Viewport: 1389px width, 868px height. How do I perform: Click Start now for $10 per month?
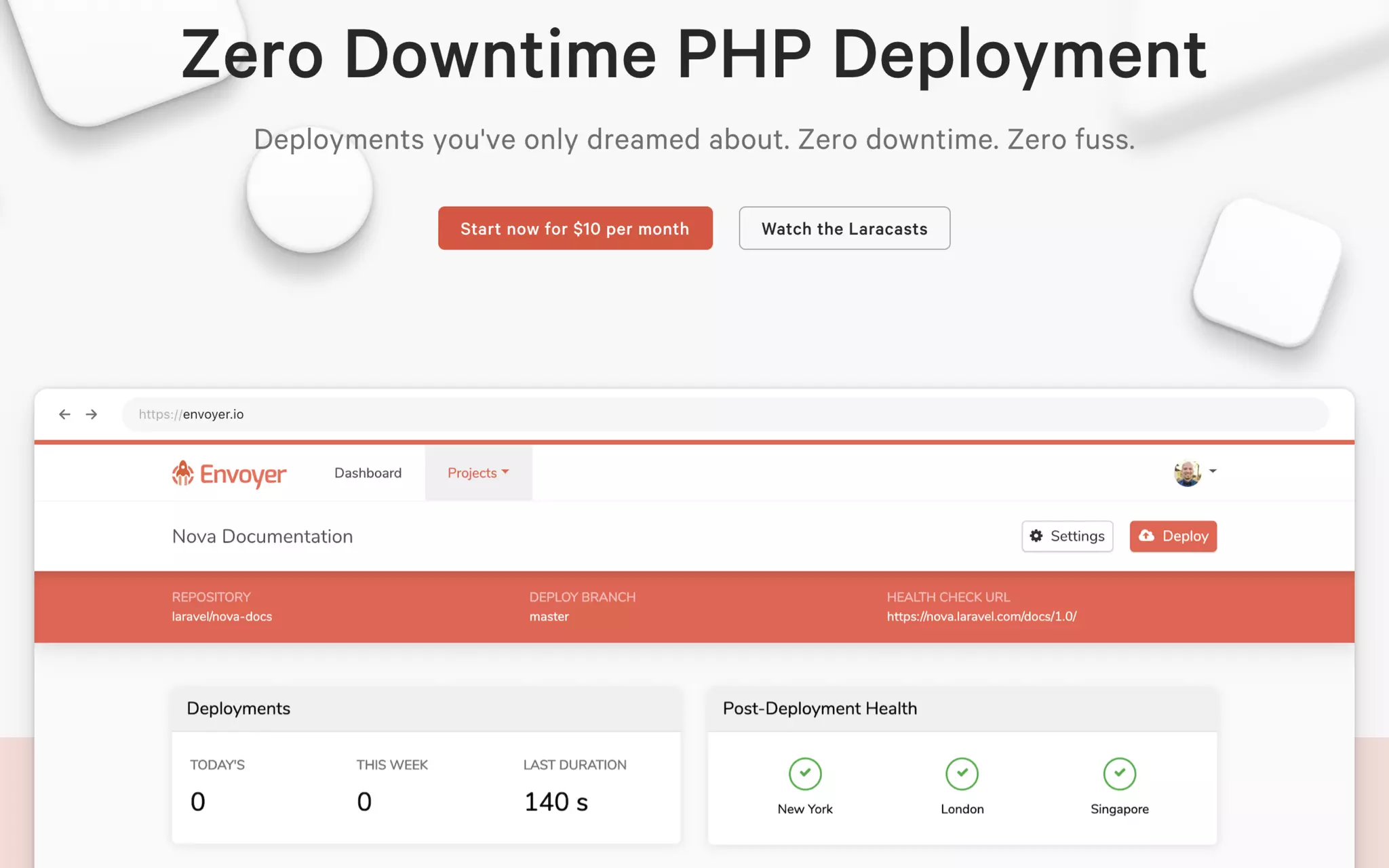tap(575, 229)
